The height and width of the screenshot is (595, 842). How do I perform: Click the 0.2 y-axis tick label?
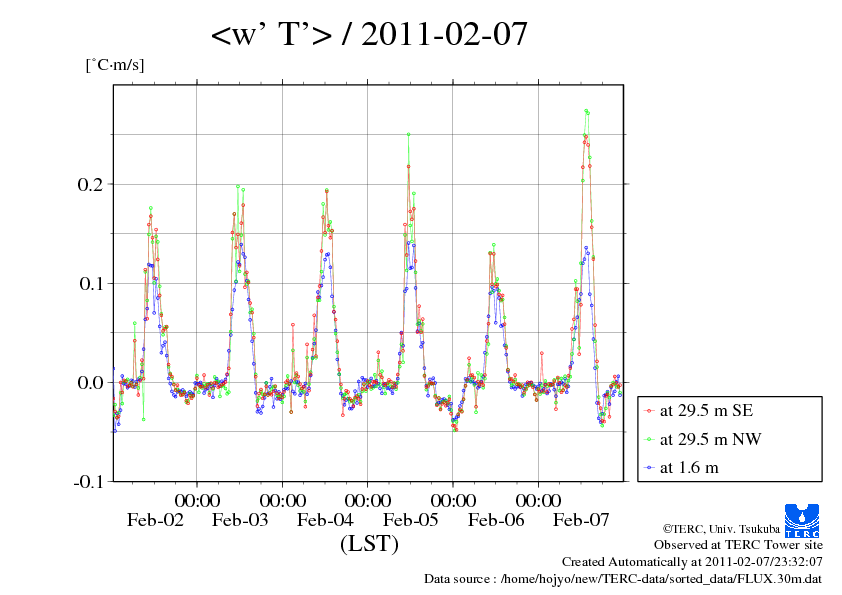coord(90,184)
